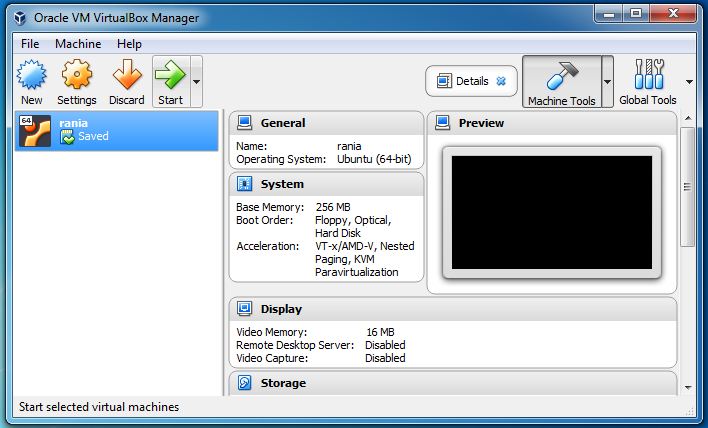This screenshot has height=428, width=708.
Task: Expand the Global Tools dropdown arrow
Action: point(689,82)
